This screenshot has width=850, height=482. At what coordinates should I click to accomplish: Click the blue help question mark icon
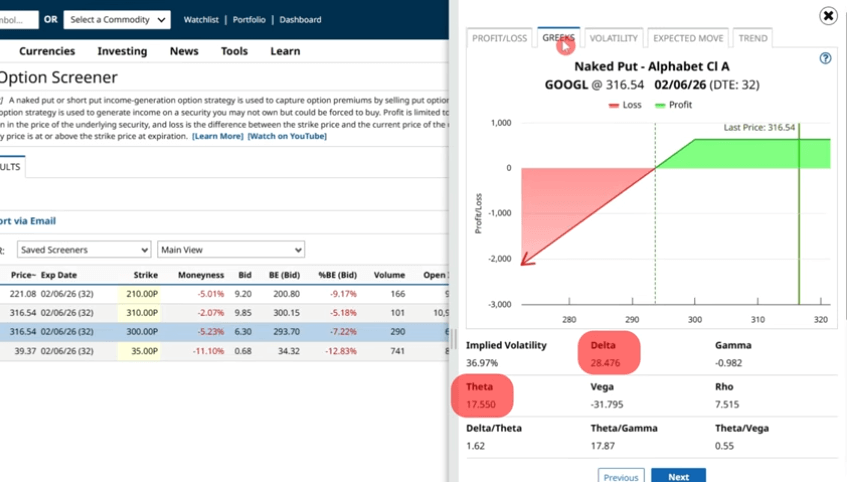pos(825,58)
